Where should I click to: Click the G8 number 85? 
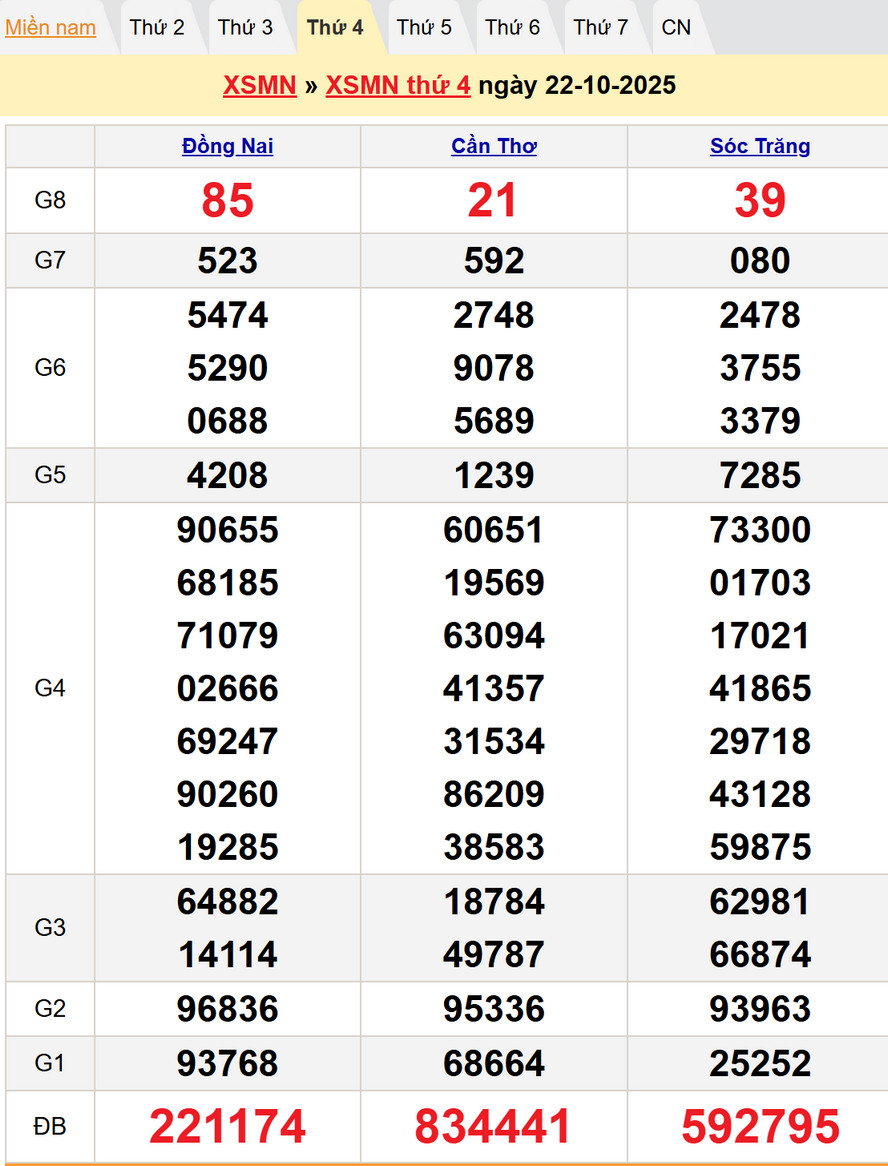pos(228,200)
